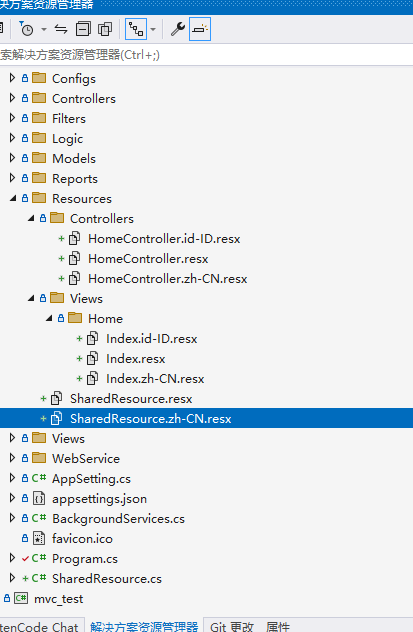This screenshot has width=413, height=632.
Task: Expand the root Controllers folder arrow
Action: coord(12,98)
